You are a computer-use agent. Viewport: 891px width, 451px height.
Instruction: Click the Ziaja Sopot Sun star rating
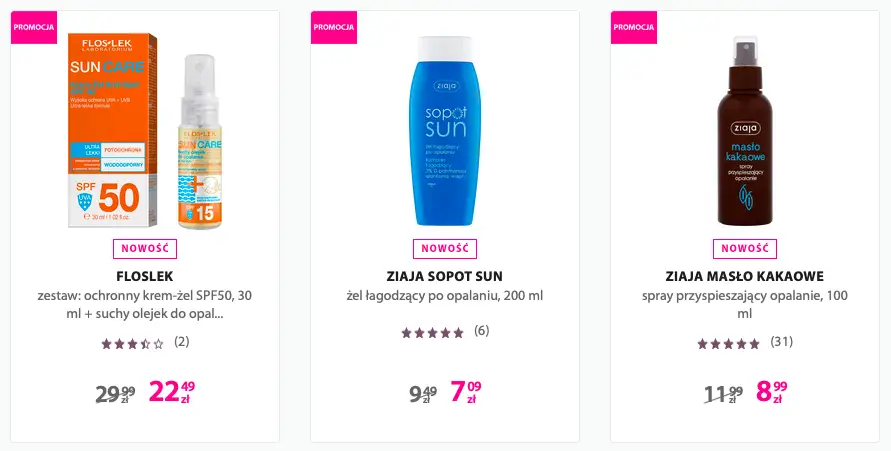coord(432,332)
